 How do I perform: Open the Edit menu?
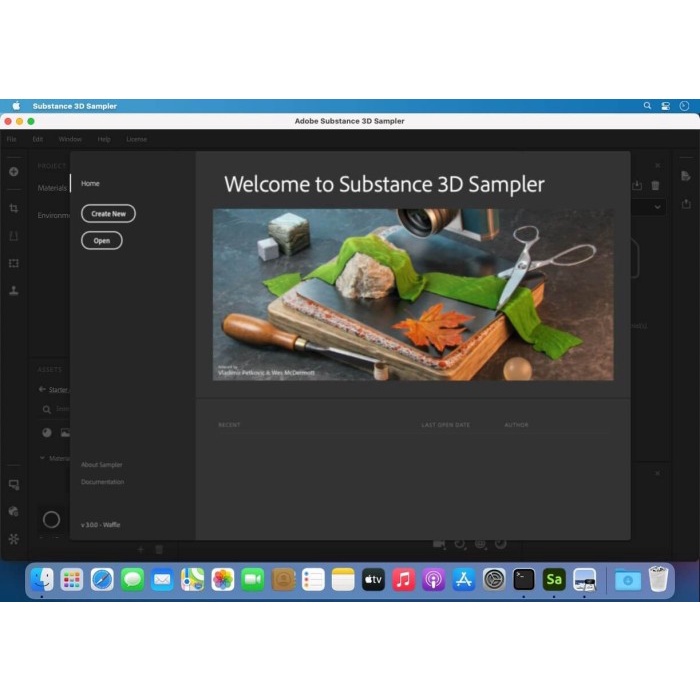38,139
